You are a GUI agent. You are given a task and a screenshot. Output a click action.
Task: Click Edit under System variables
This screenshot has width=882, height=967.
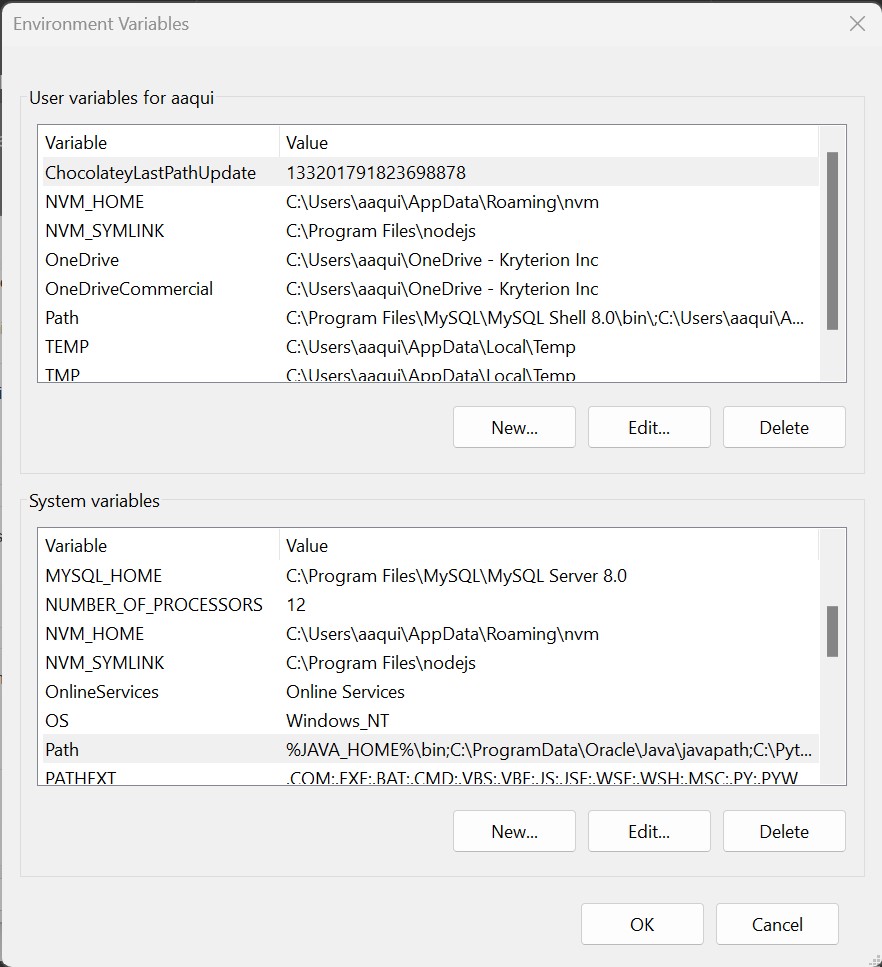click(649, 831)
